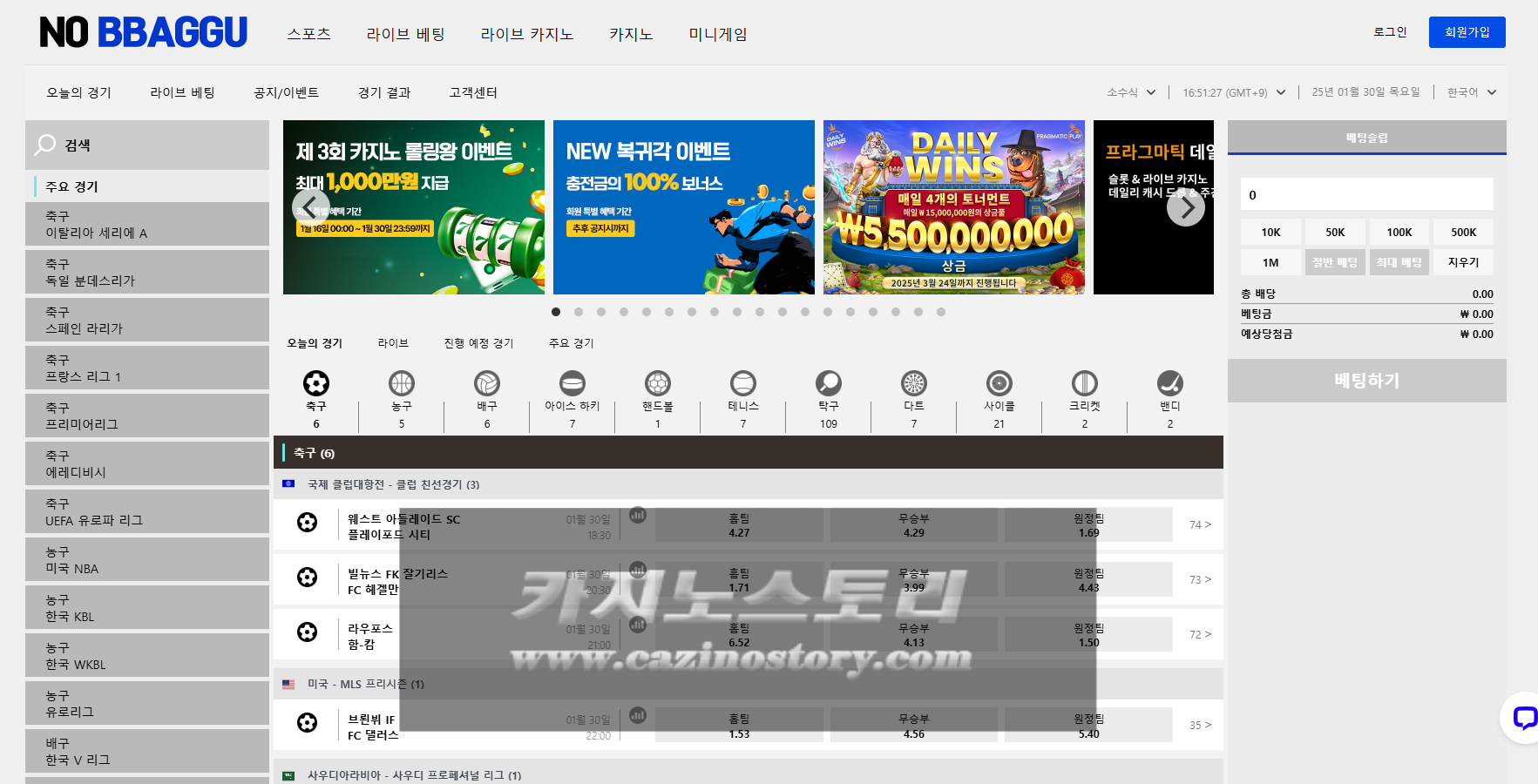
Task: Expand more markets 35 for 브린뷔 match
Action: click(x=1200, y=725)
